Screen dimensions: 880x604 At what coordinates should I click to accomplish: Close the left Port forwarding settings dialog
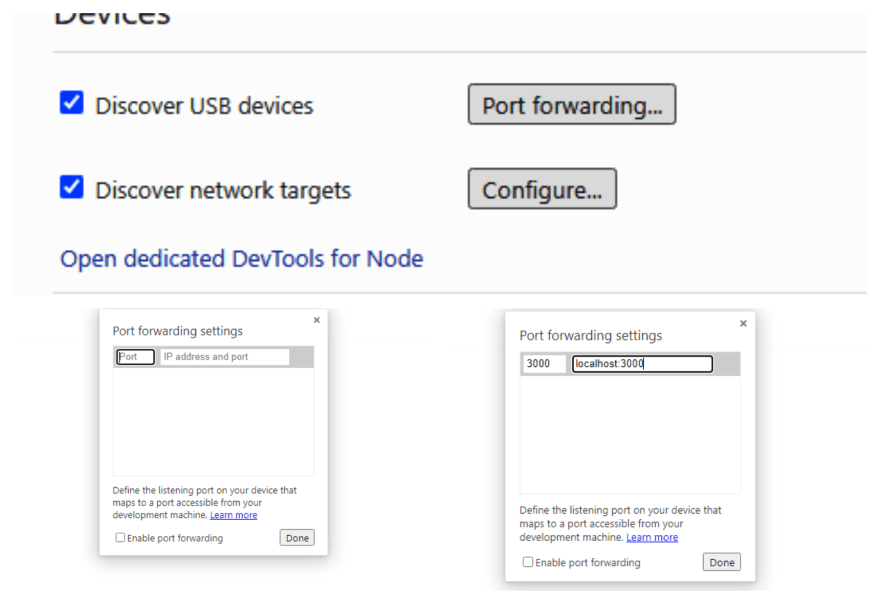(x=317, y=320)
